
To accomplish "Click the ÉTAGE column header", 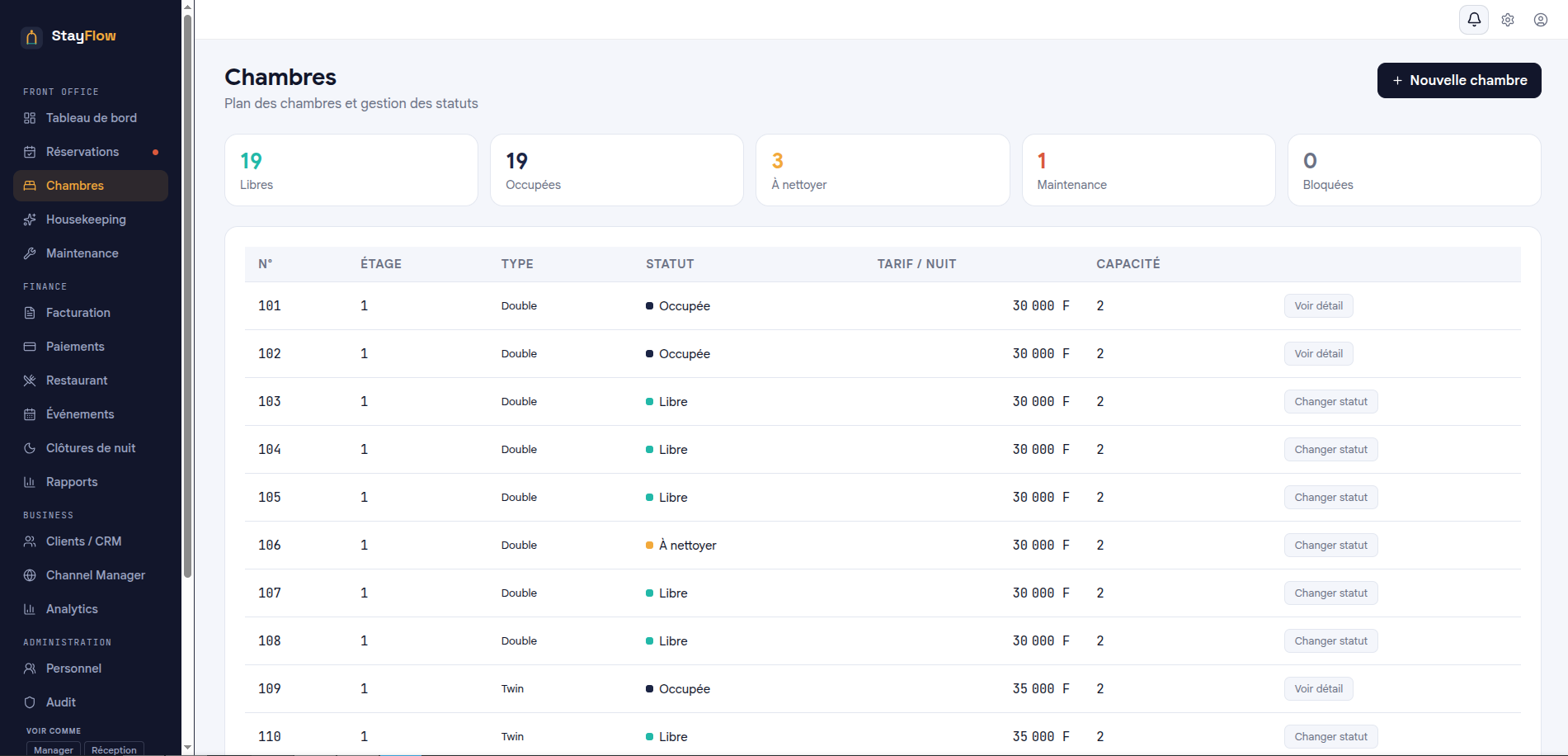I will click(x=381, y=264).
